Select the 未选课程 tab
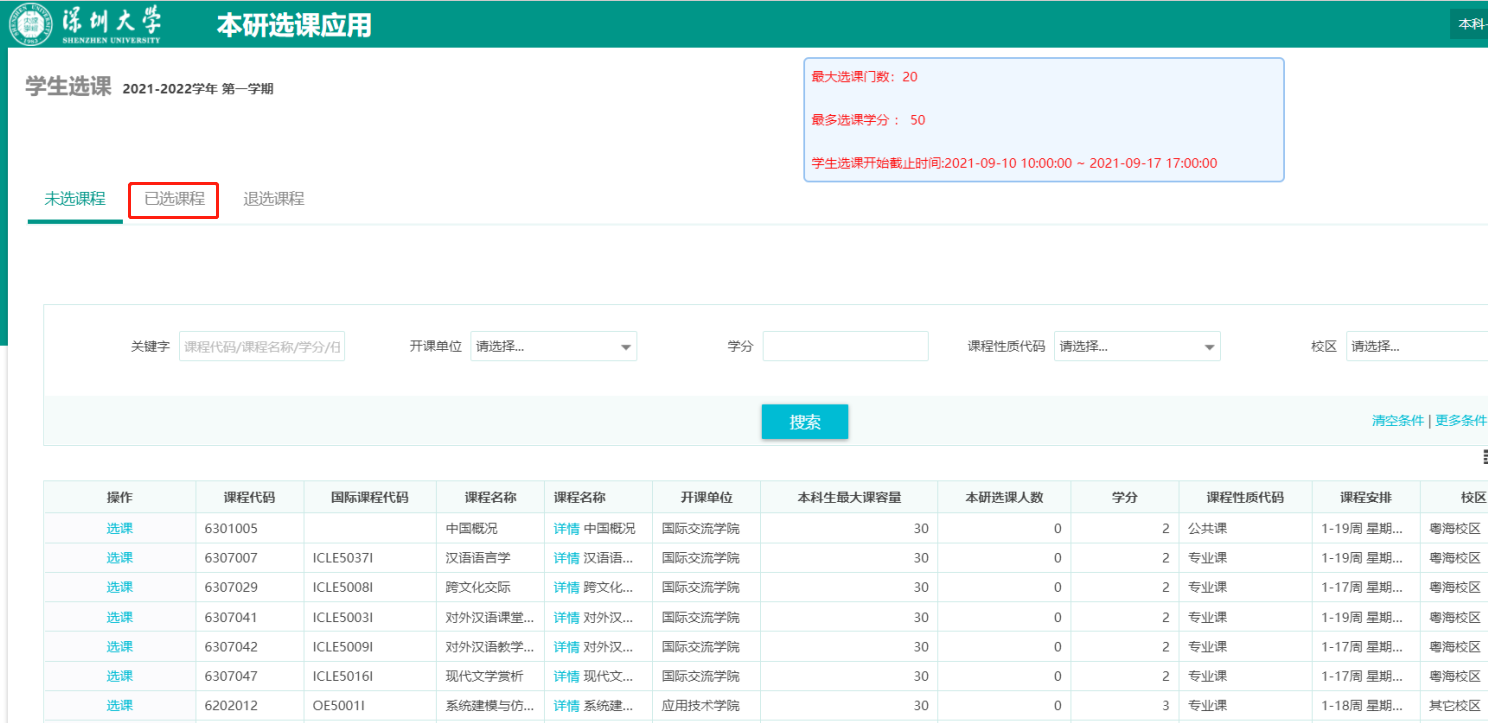 pos(75,199)
